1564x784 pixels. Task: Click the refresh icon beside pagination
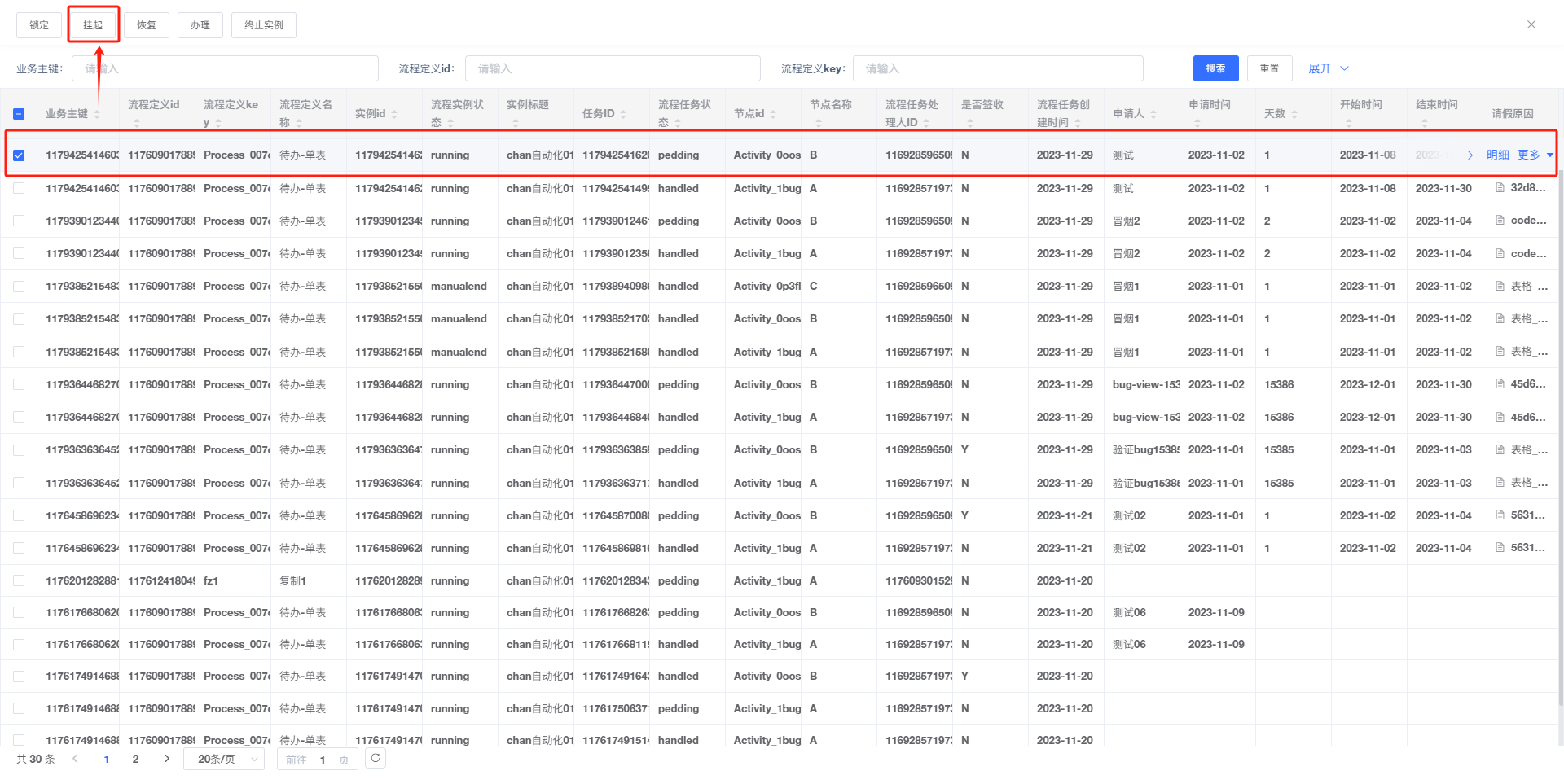point(375,758)
